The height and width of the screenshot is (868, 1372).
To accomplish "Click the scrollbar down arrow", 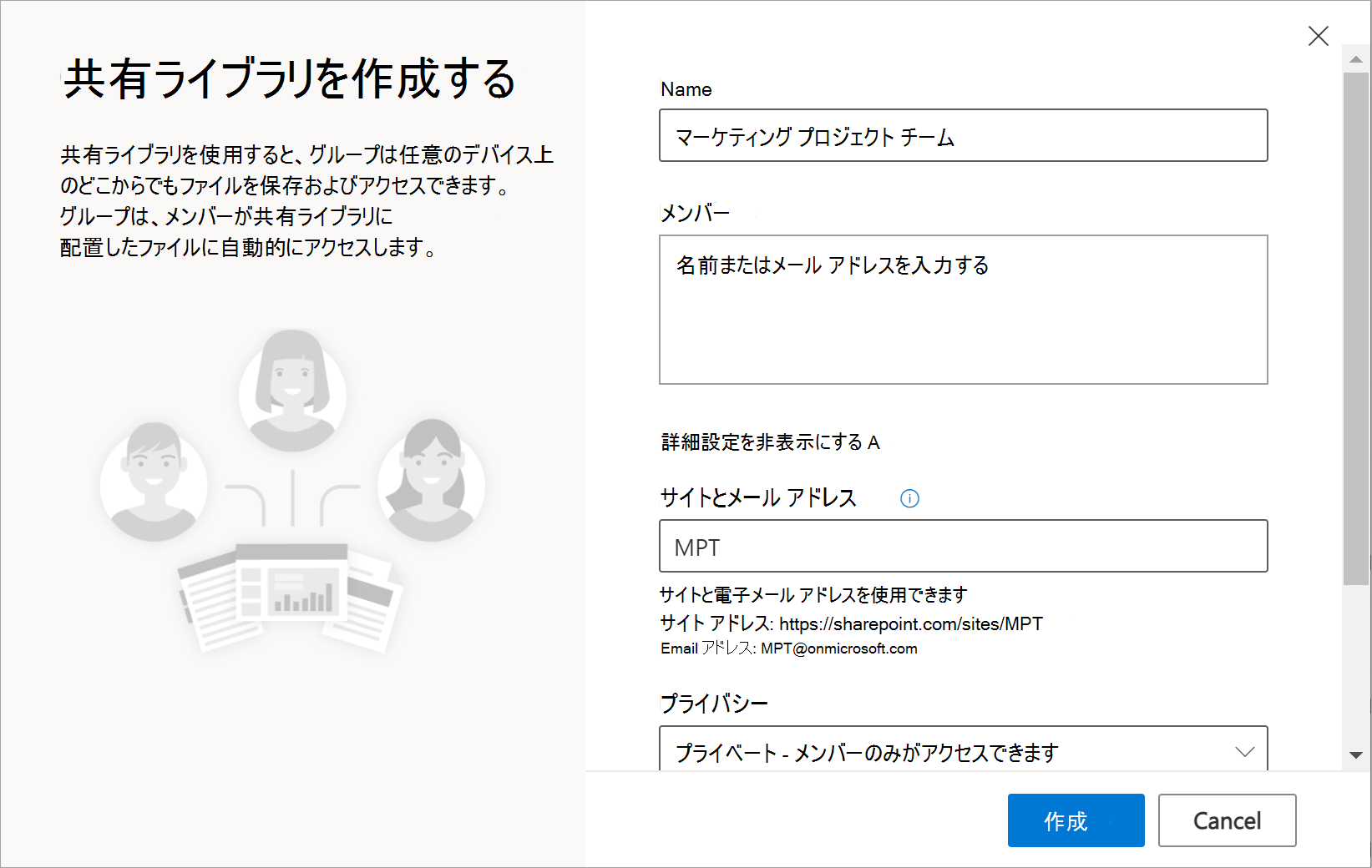I will (x=1355, y=755).
